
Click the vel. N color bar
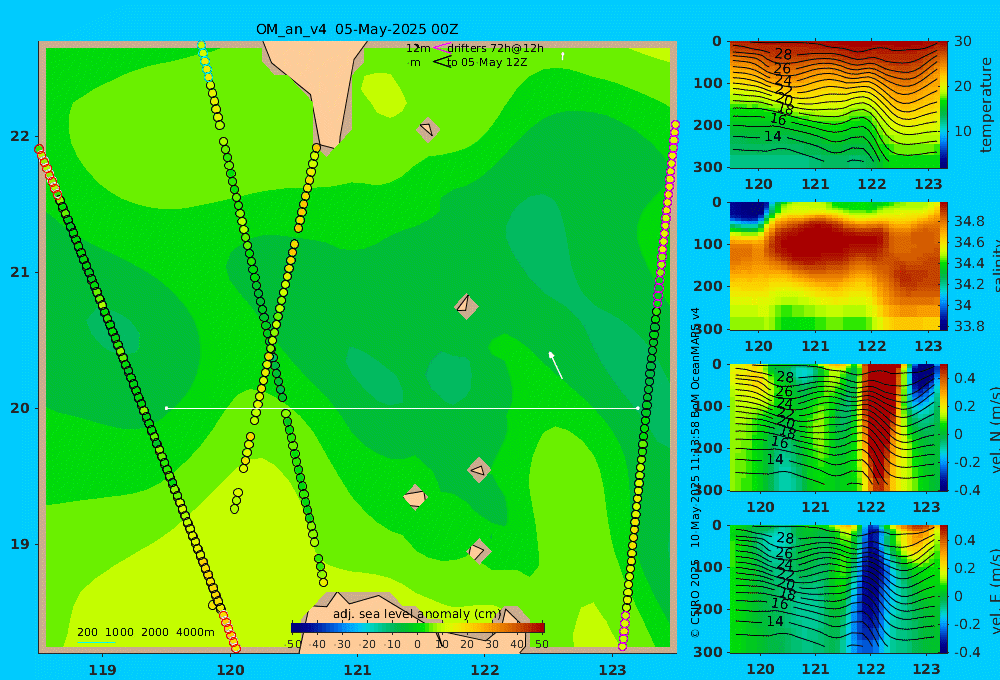tap(944, 427)
